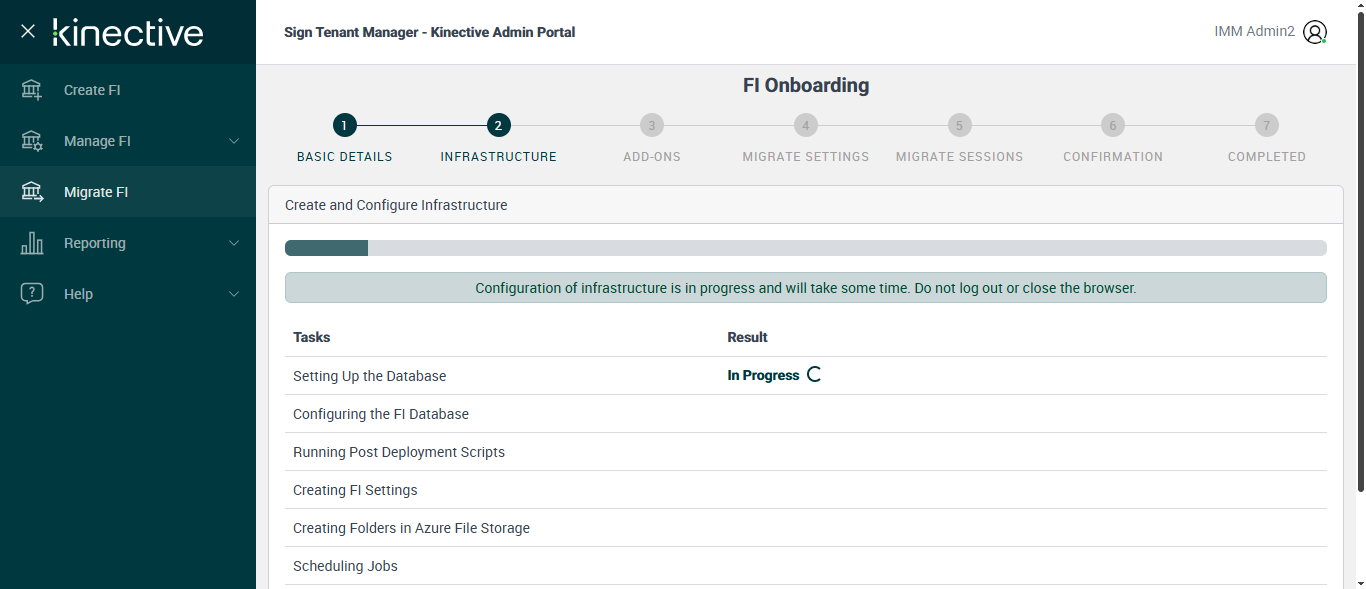Click the In Progress loading spinner
The height and width of the screenshot is (589, 1366).
tap(814, 376)
